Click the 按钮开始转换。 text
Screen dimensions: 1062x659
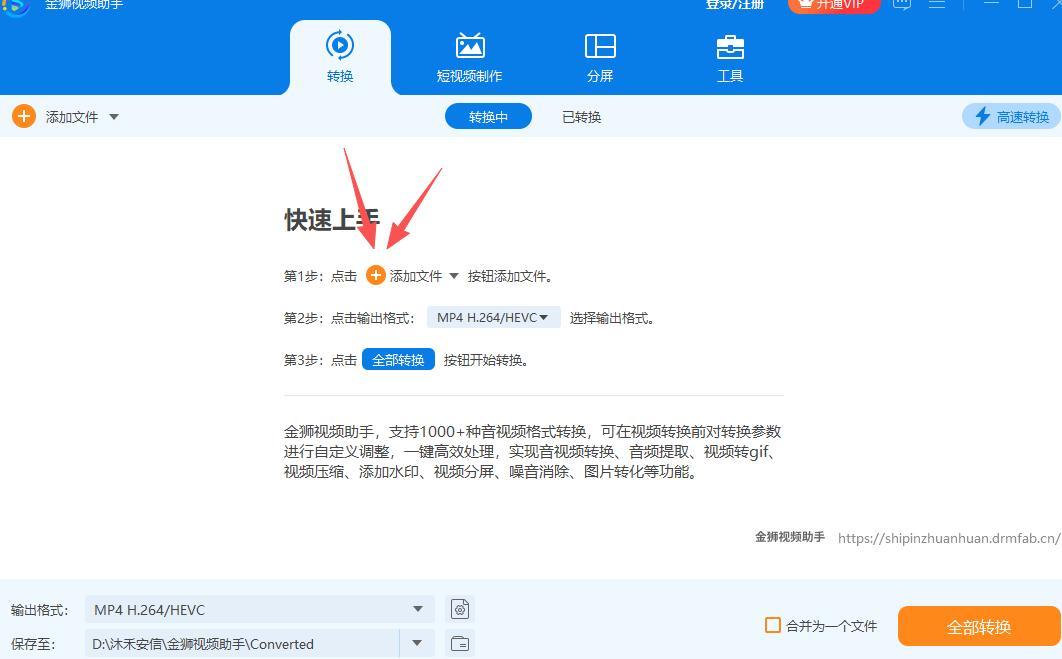click(486, 360)
